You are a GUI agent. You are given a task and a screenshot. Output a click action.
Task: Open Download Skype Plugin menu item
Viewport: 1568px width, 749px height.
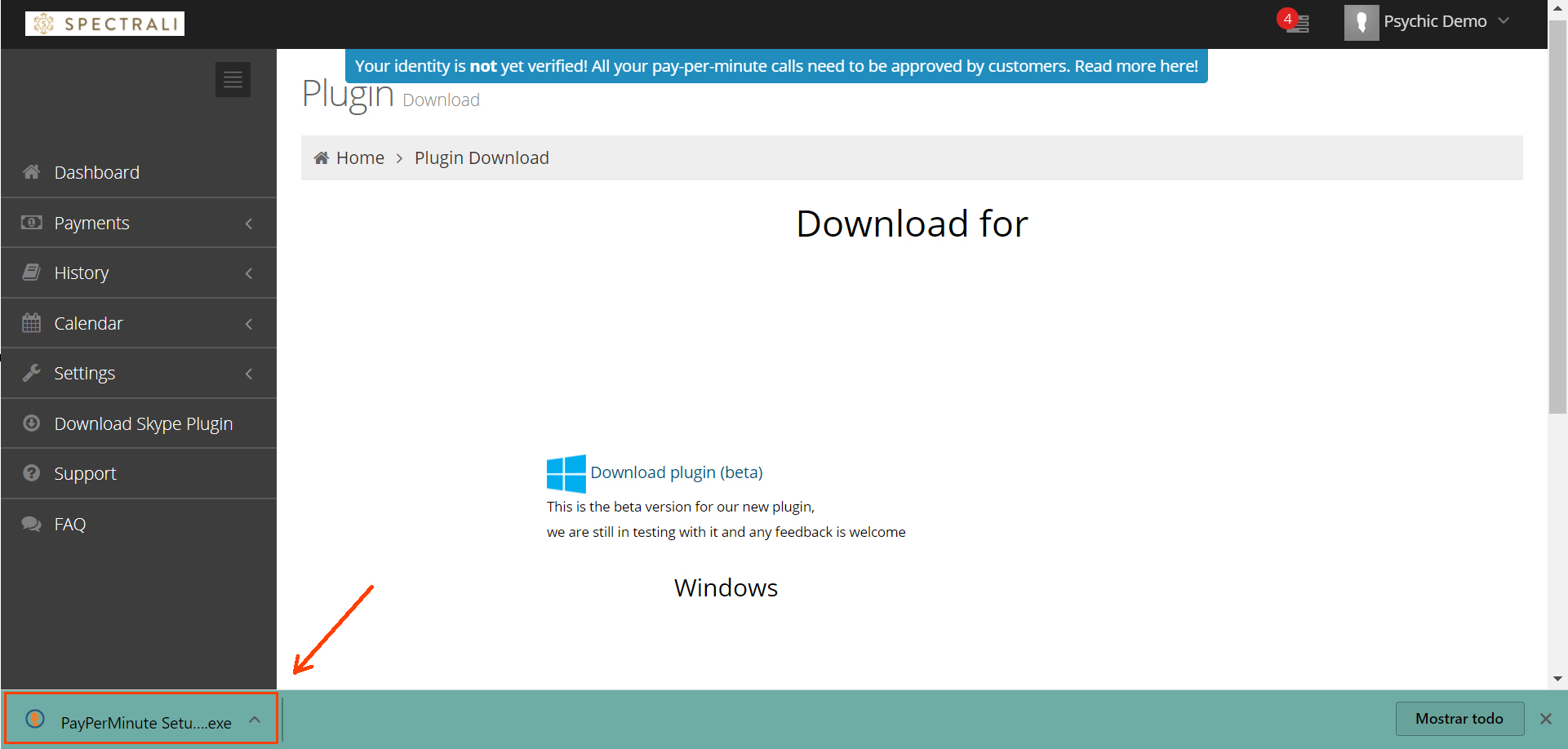point(143,423)
